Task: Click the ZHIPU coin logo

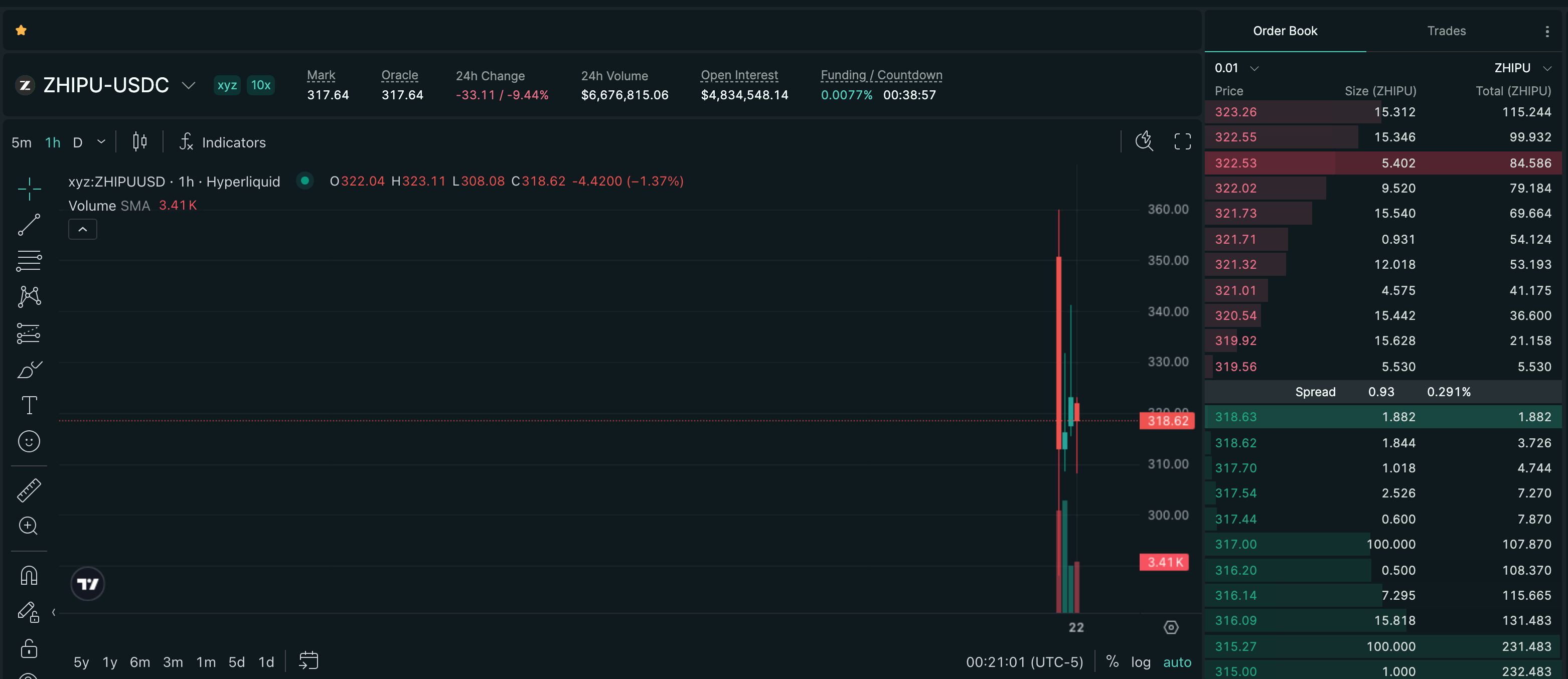Action: coord(25,85)
